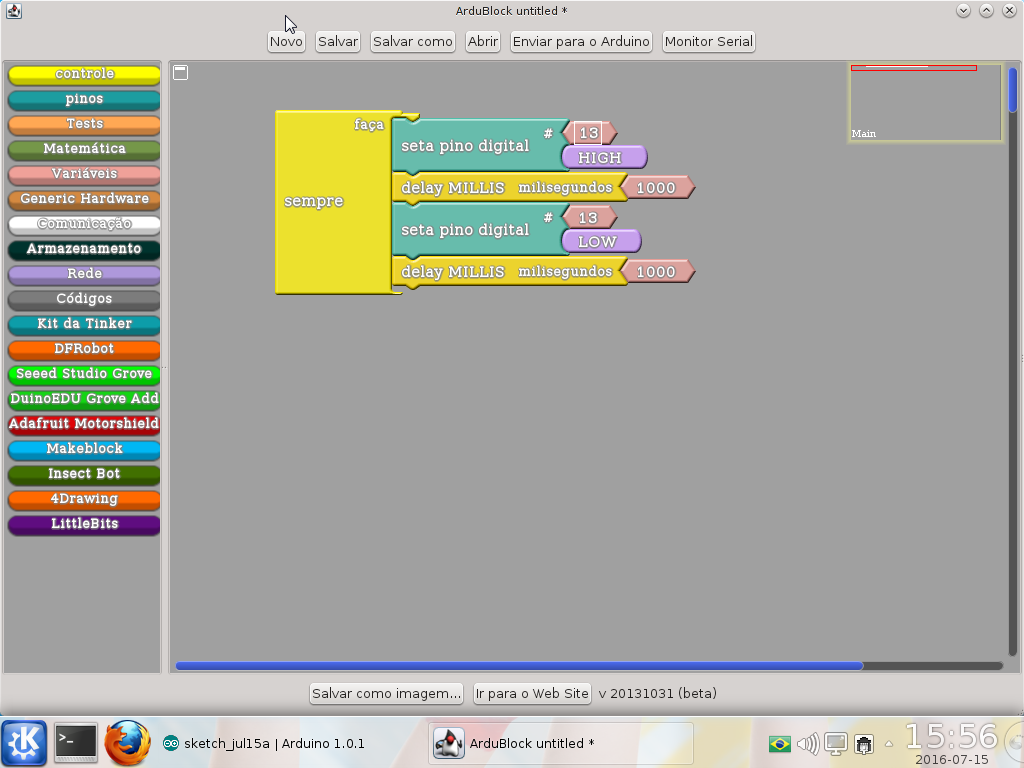Select the ArduBlock untitled taskbar entry
This screenshot has height=768, width=1024.
tap(560, 743)
